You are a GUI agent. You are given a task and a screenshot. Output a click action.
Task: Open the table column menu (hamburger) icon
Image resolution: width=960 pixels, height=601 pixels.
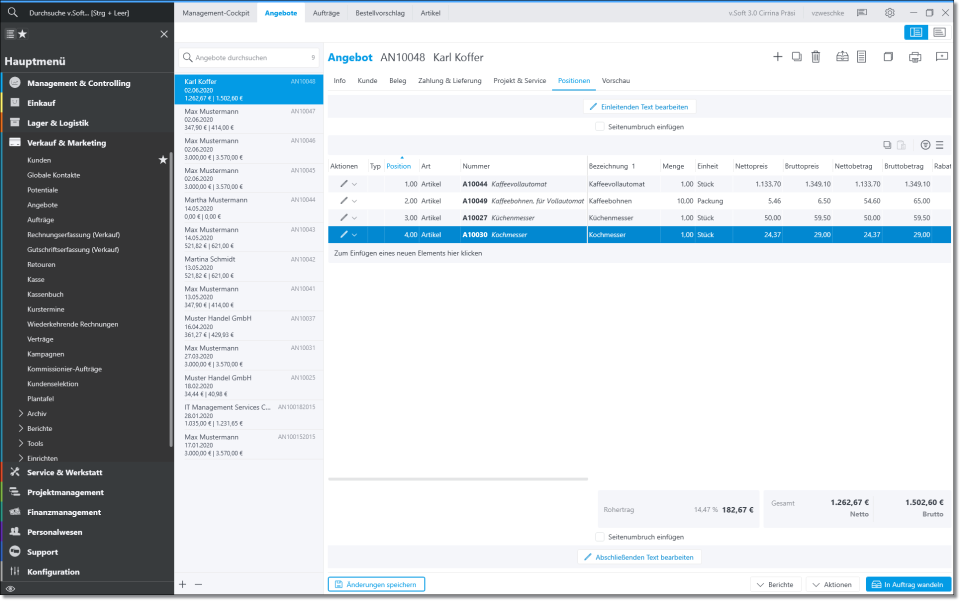[940, 145]
